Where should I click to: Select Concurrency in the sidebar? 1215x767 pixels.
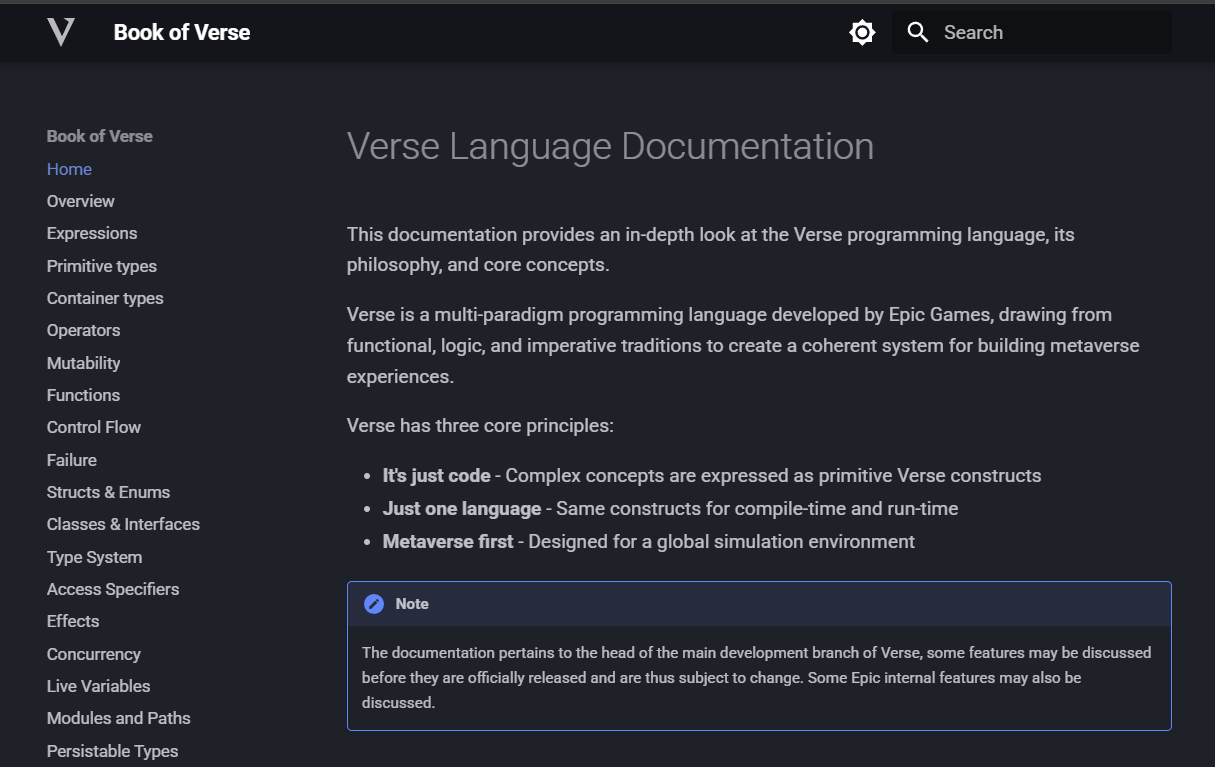pos(94,654)
